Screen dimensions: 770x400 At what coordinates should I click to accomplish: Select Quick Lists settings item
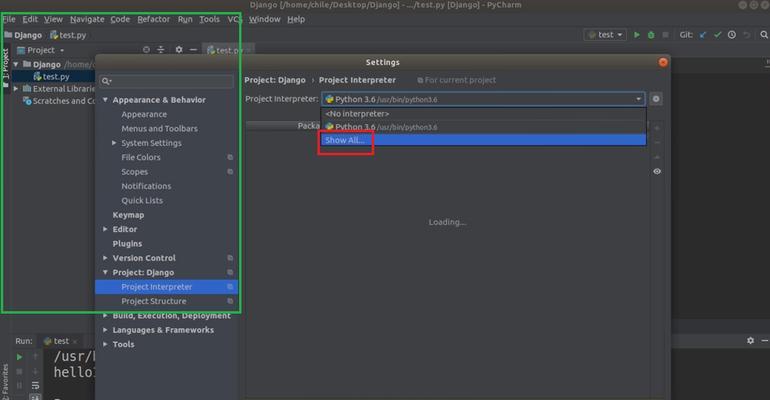pos(142,200)
